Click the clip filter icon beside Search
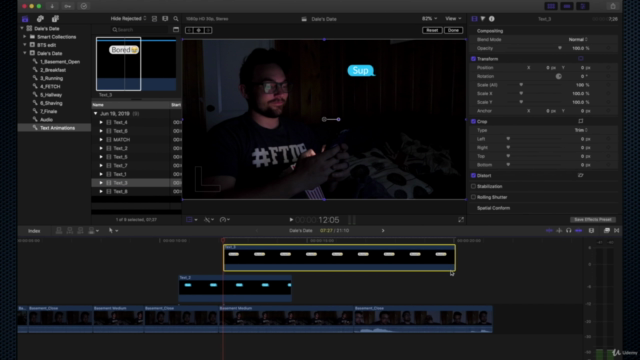 (x=176, y=30)
